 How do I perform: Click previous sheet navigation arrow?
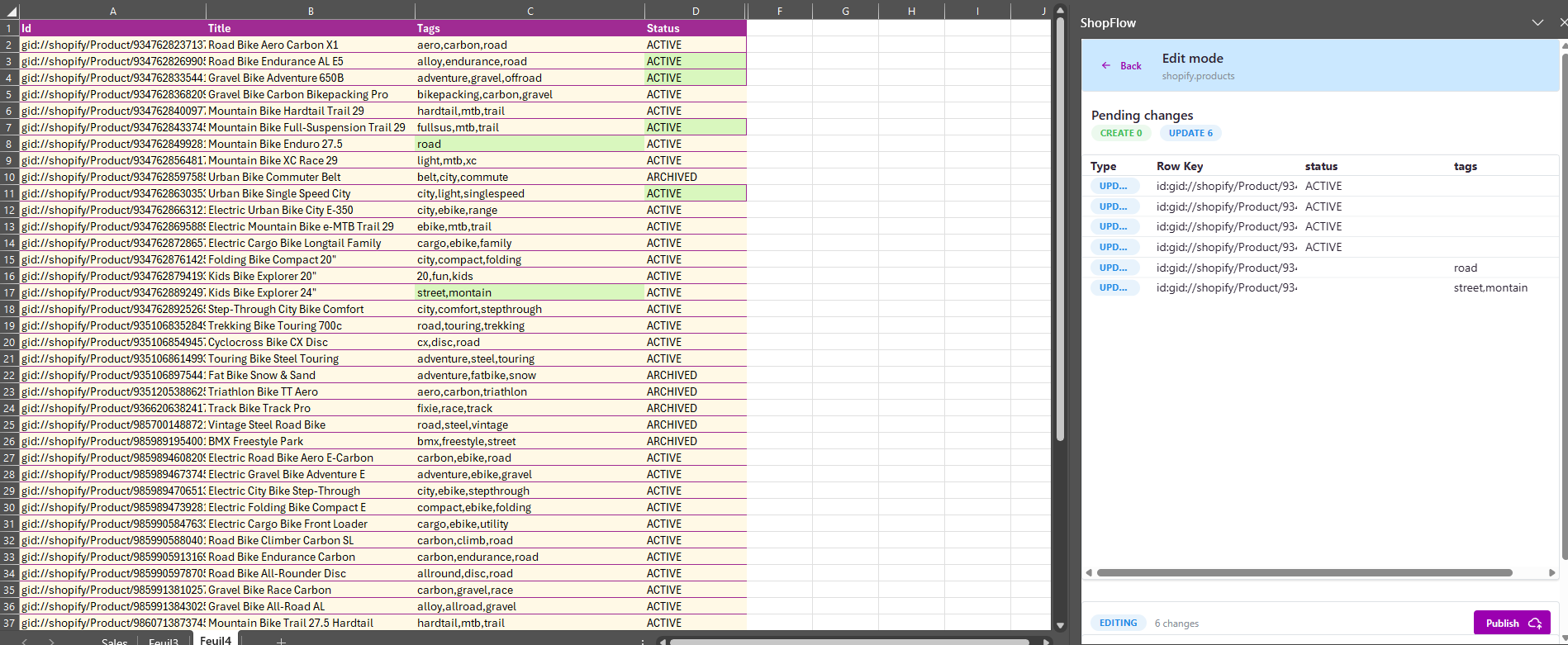(25, 641)
